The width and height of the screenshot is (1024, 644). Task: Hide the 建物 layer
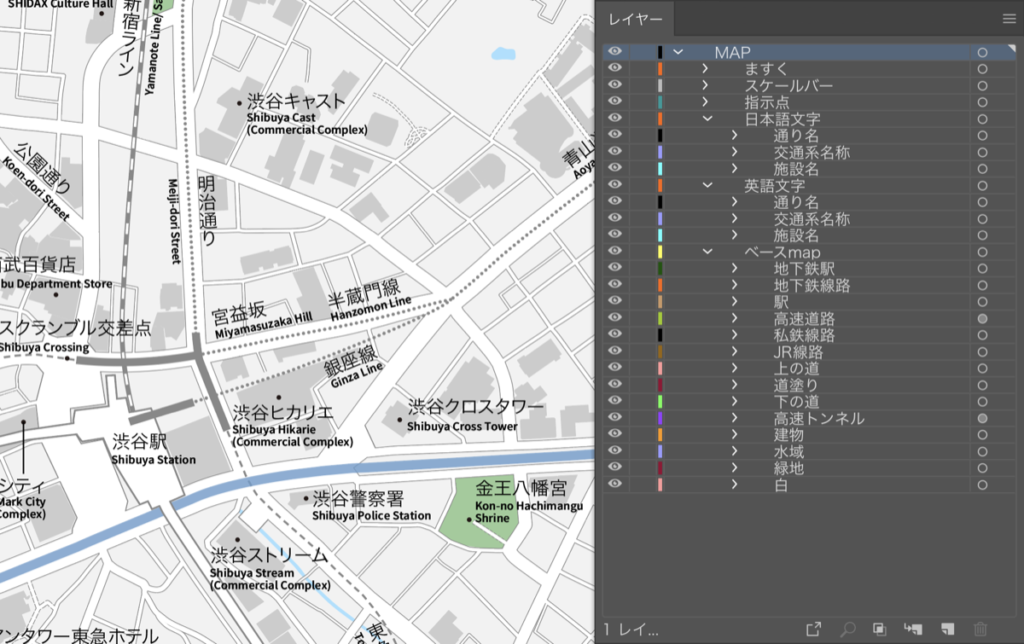tap(615, 434)
